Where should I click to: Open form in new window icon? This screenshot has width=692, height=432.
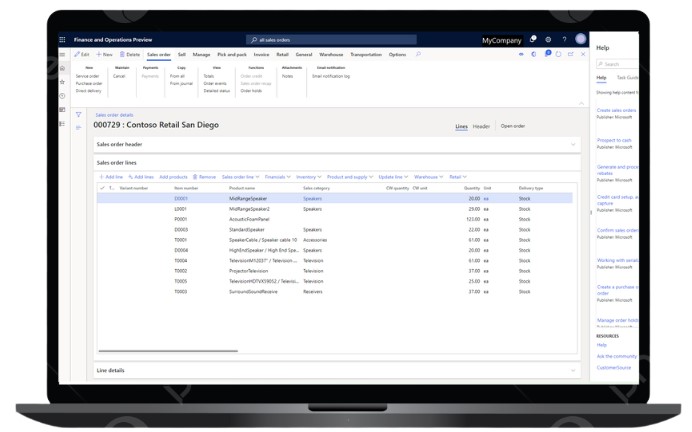click(571, 54)
